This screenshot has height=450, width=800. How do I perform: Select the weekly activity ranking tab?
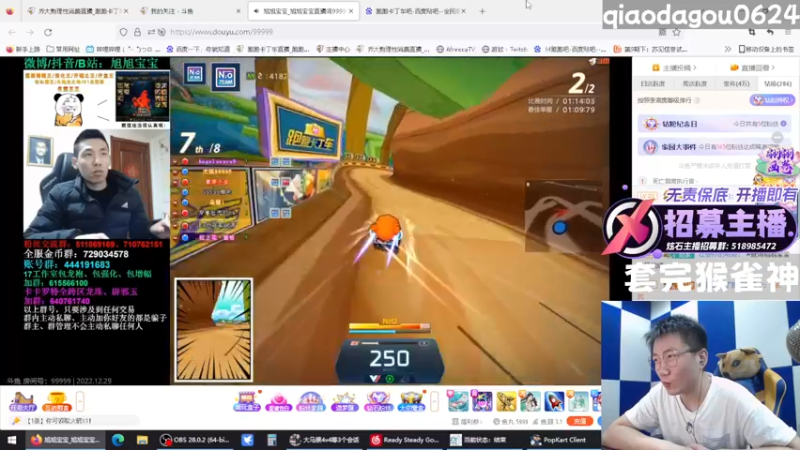(x=694, y=84)
